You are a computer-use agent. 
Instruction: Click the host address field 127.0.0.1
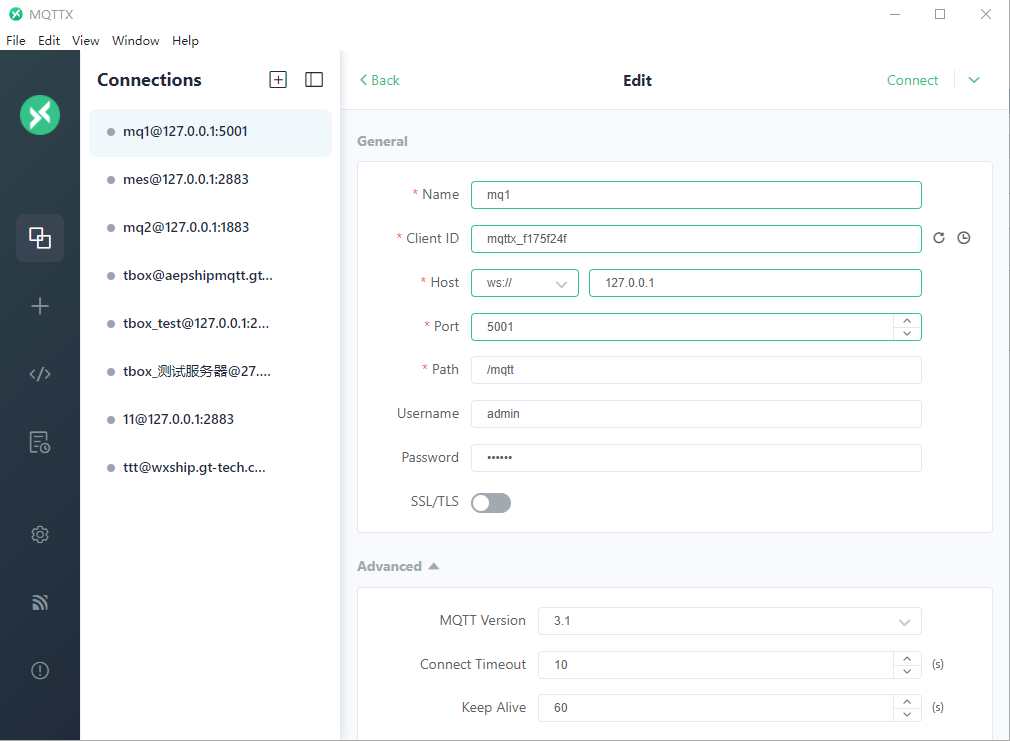[755, 283]
